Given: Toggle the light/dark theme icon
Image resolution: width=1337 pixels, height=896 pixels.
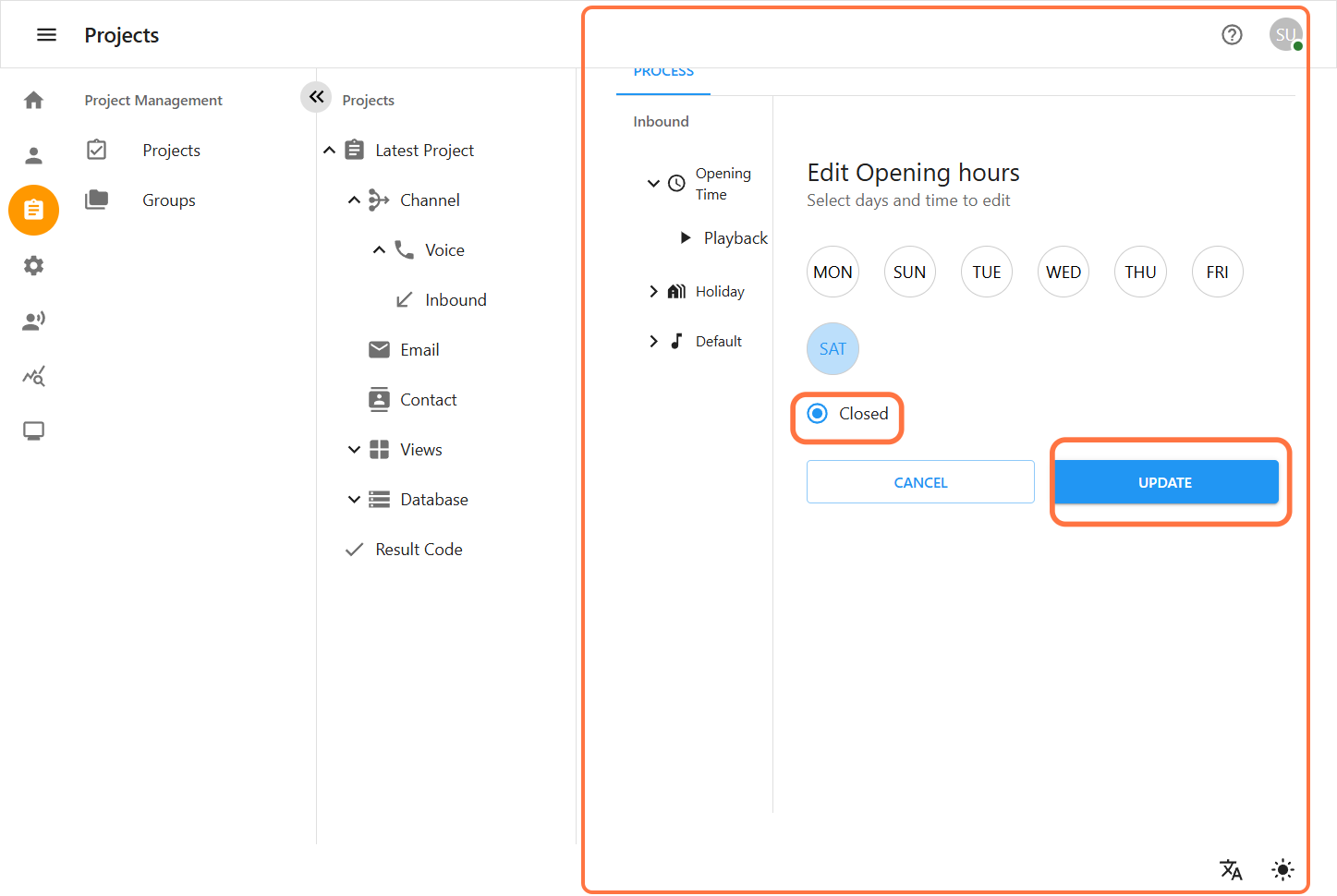Looking at the screenshot, I should pyautogui.click(x=1282, y=869).
